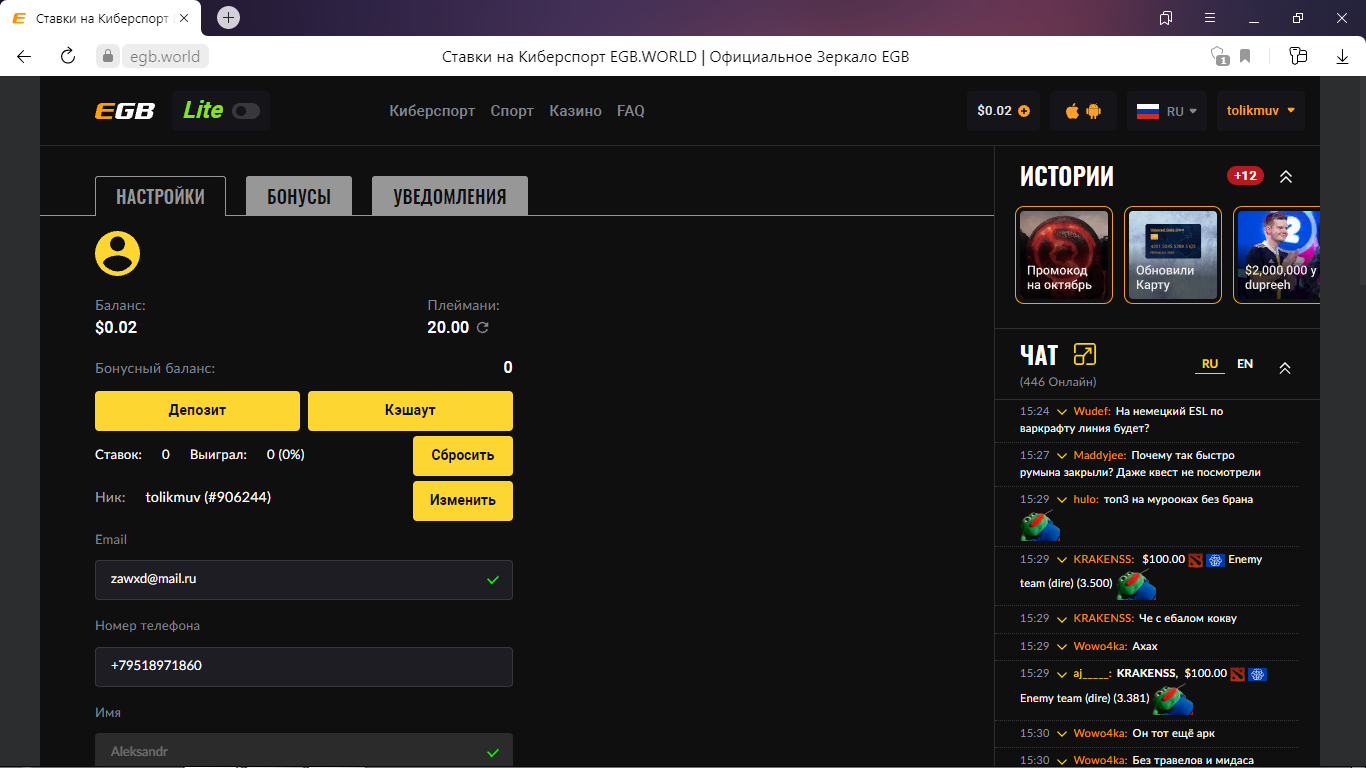This screenshot has height=768, width=1366.
Task: Click username Maddyjee in chat
Action: click(1100, 455)
